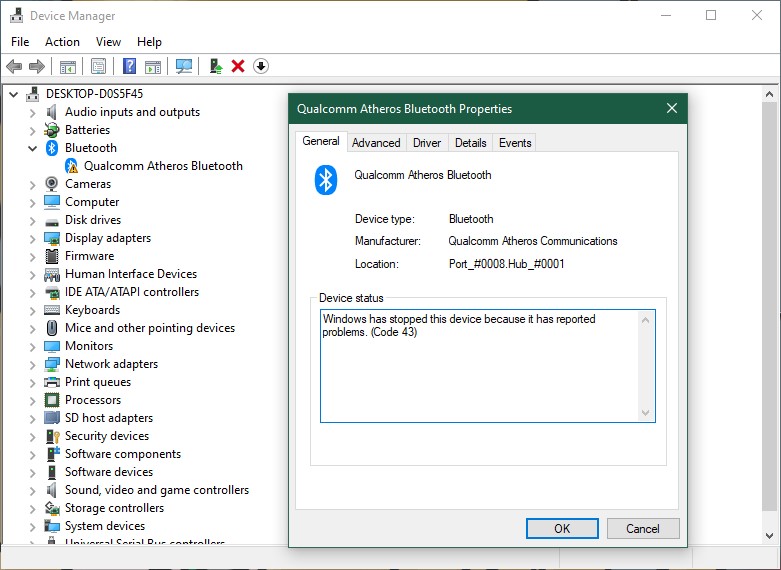Click Device Manager scrollbar up arrow
The height and width of the screenshot is (570, 781).
point(769,94)
